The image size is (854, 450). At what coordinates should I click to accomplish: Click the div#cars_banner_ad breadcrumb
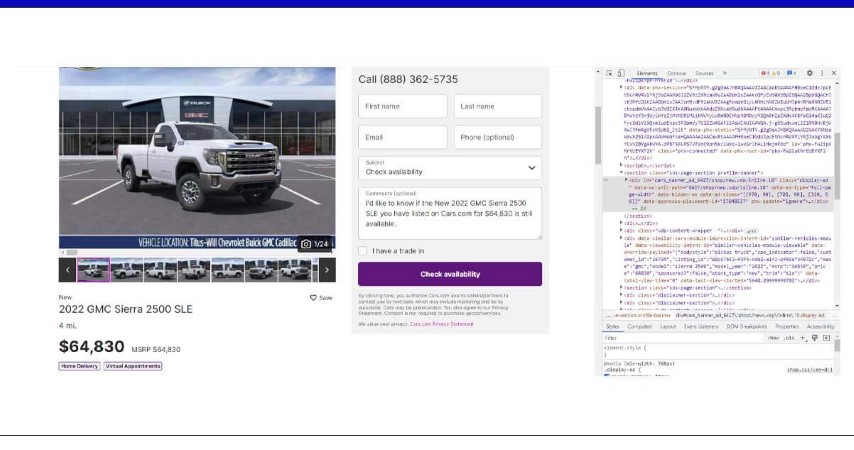click(751, 315)
